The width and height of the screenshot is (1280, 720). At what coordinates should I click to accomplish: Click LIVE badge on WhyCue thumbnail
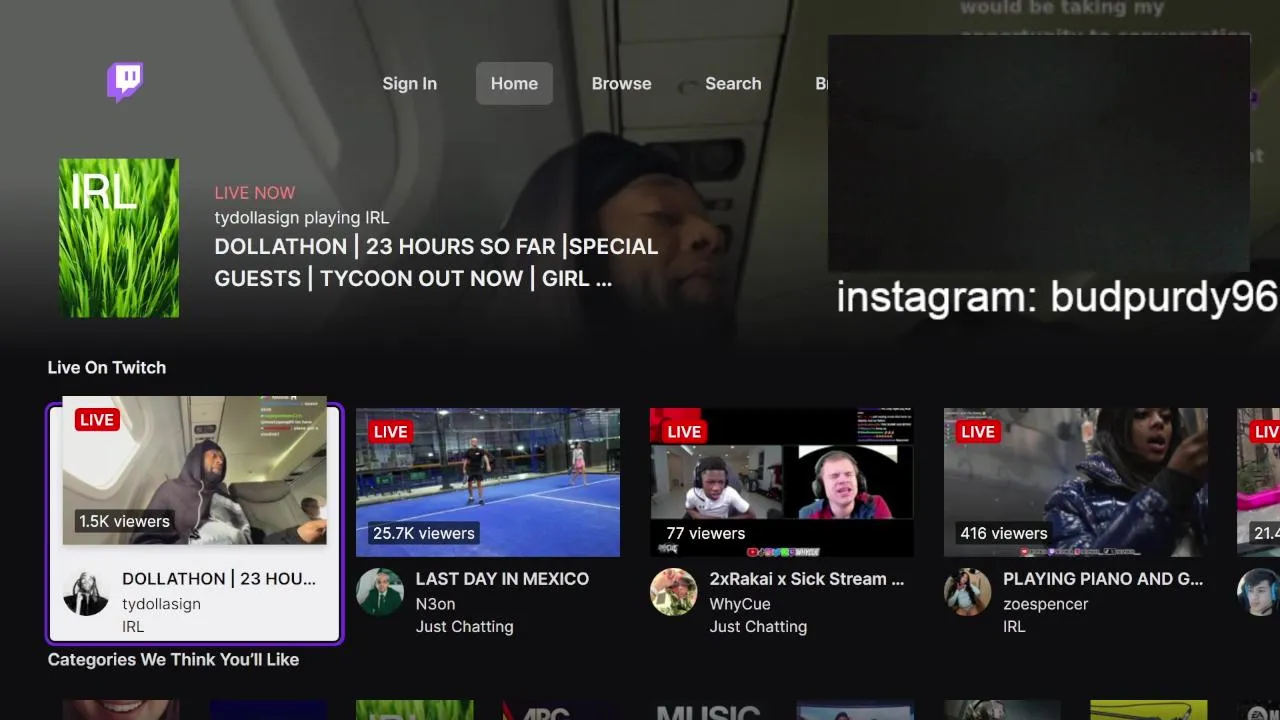tap(684, 432)
